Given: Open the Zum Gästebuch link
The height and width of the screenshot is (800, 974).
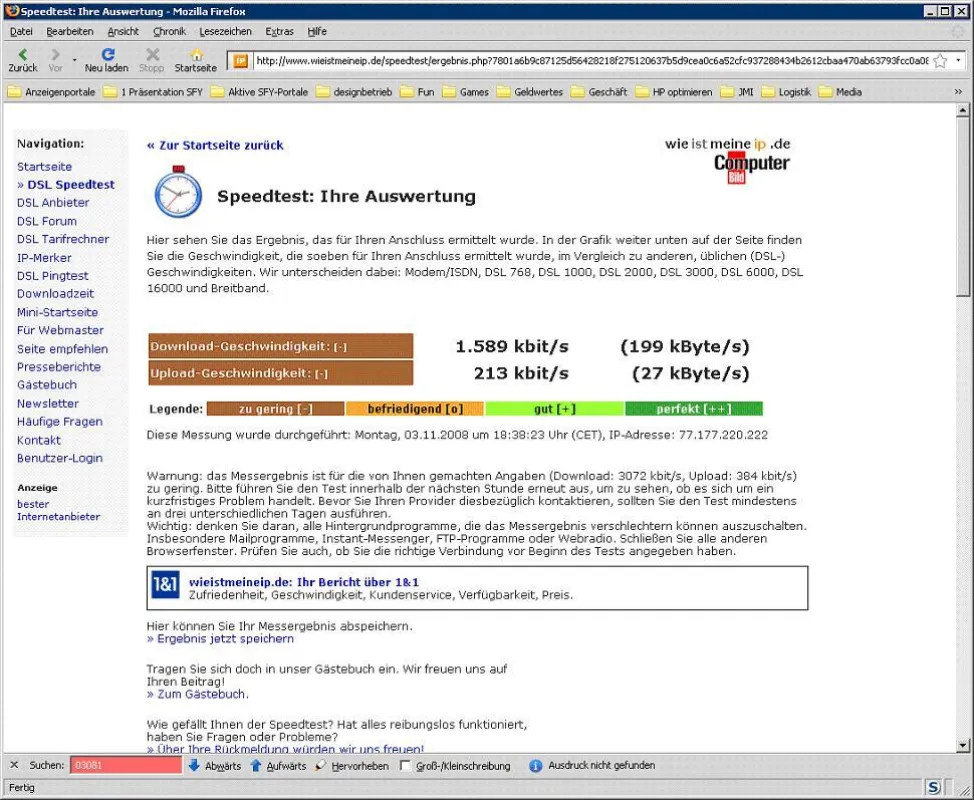Looking at the screenshot, I should [196, 694].
